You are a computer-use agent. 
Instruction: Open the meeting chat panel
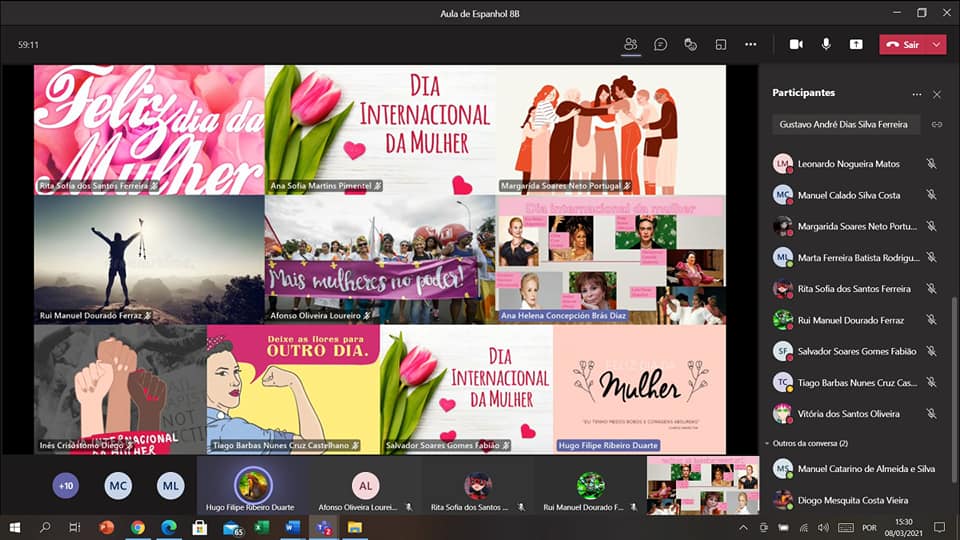pos(660,44)
